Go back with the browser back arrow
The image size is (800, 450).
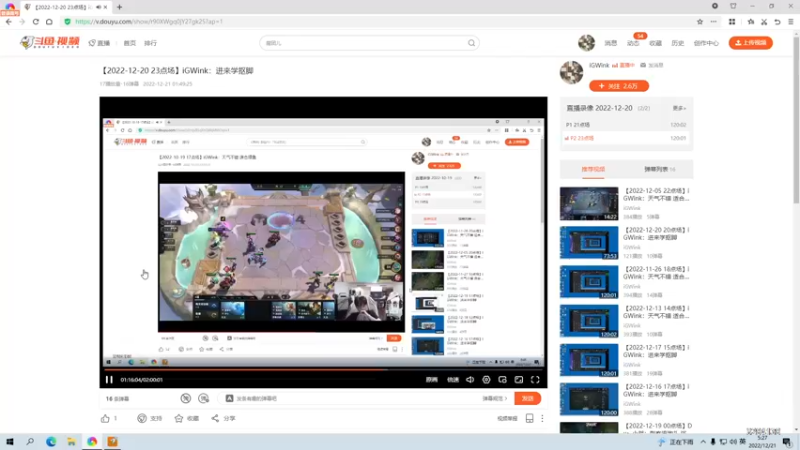(9, 21)
